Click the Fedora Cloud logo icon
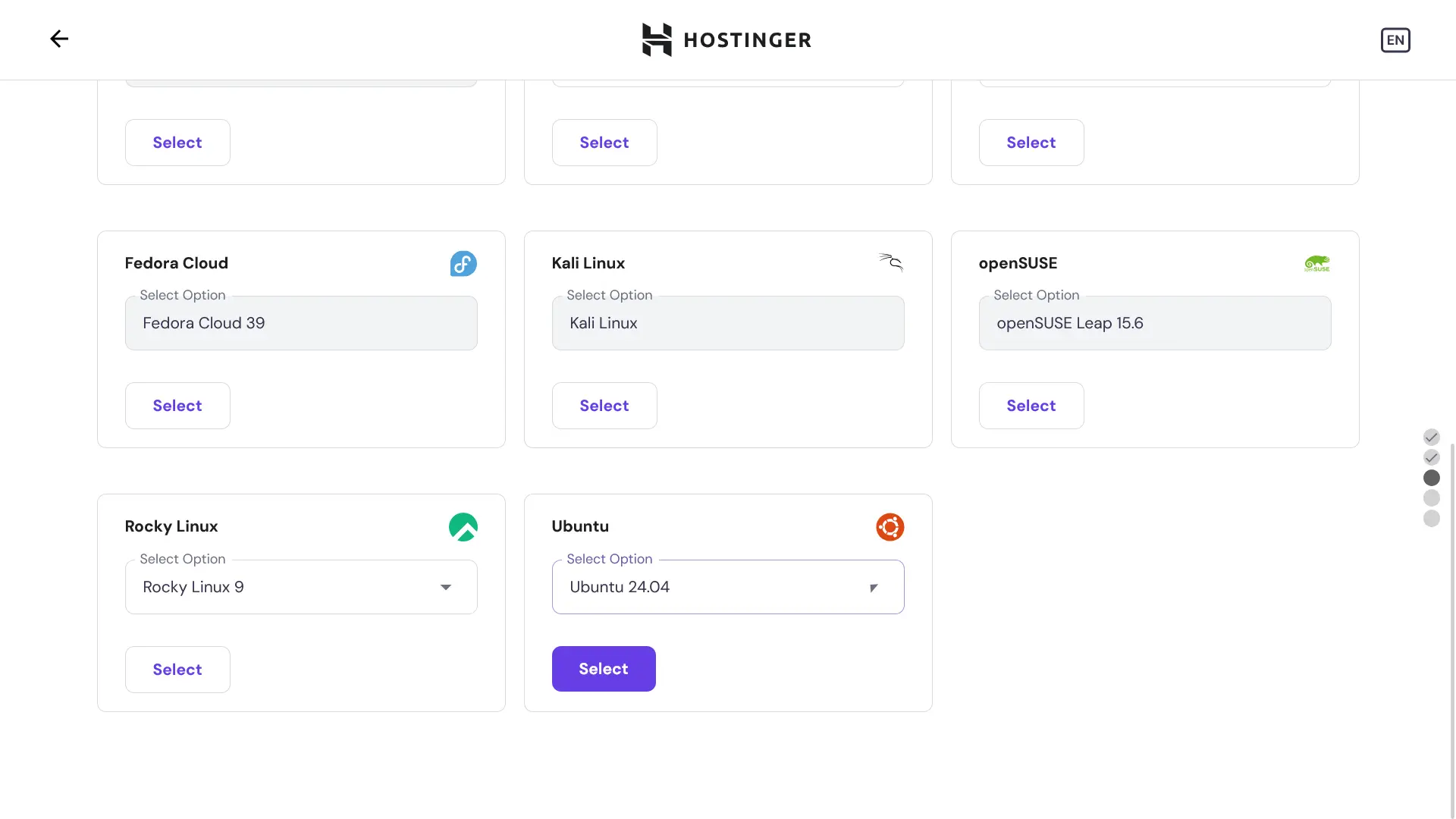The width and height of the screenshot is (1456, 819). point(463,263)
